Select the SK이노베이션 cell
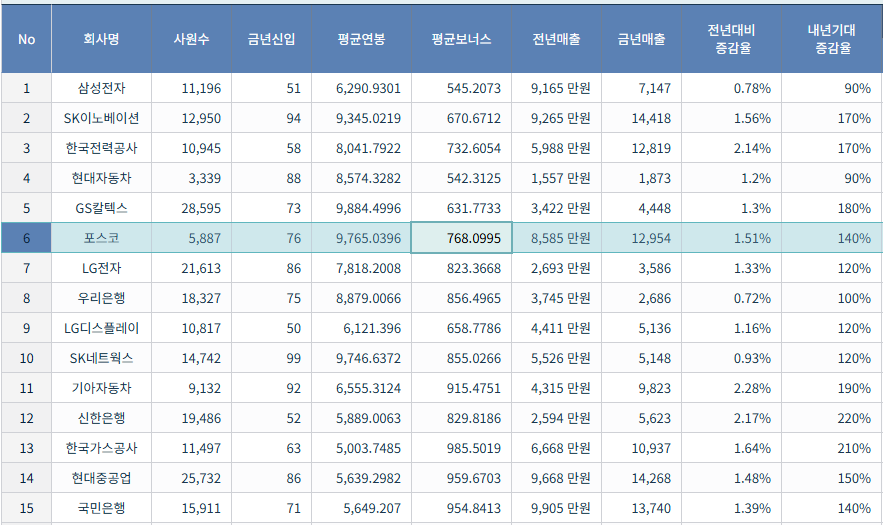The height and width of the screenshot is (525, 883). 101,118
